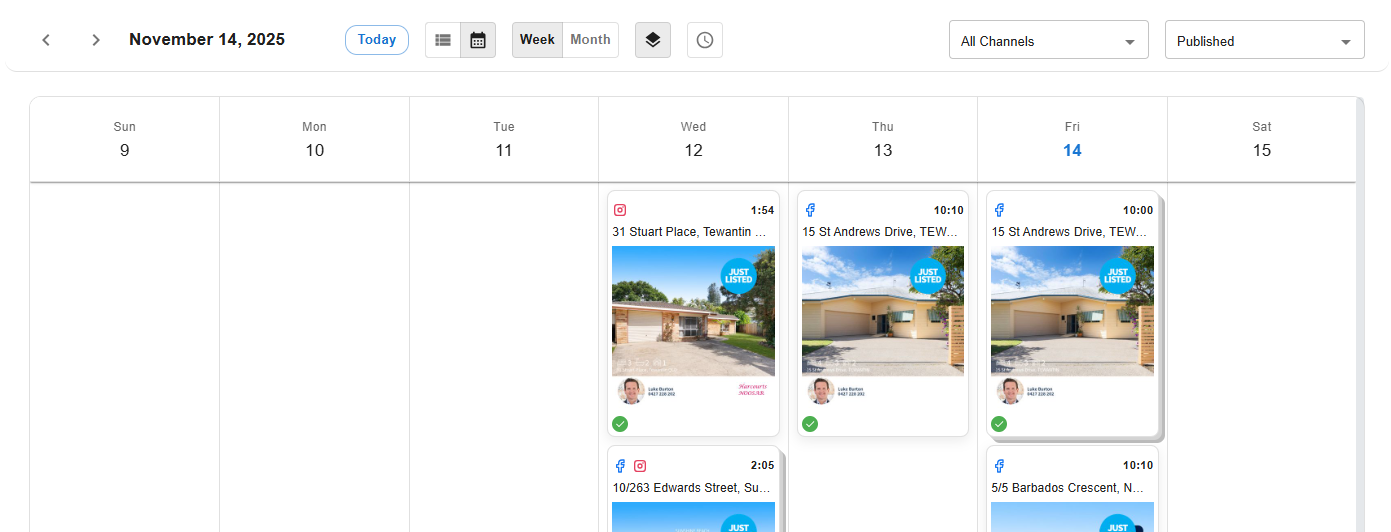
Task: Select the Week view tab
Action: click(537, 40)
